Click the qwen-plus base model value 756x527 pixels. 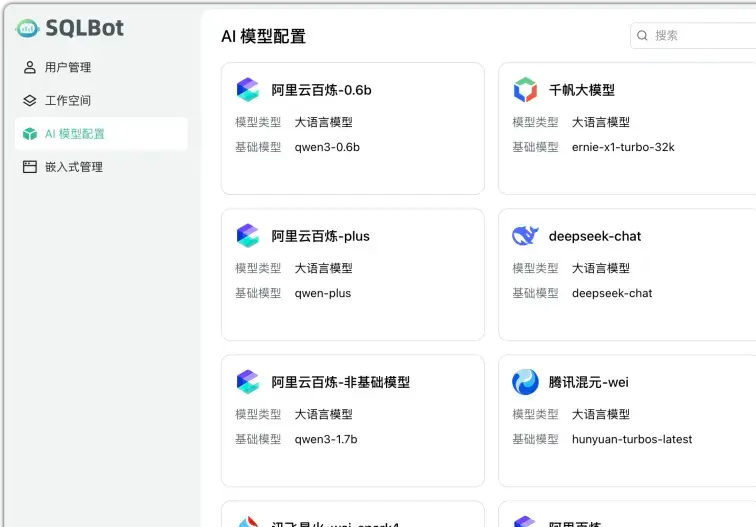coord(323,293)
